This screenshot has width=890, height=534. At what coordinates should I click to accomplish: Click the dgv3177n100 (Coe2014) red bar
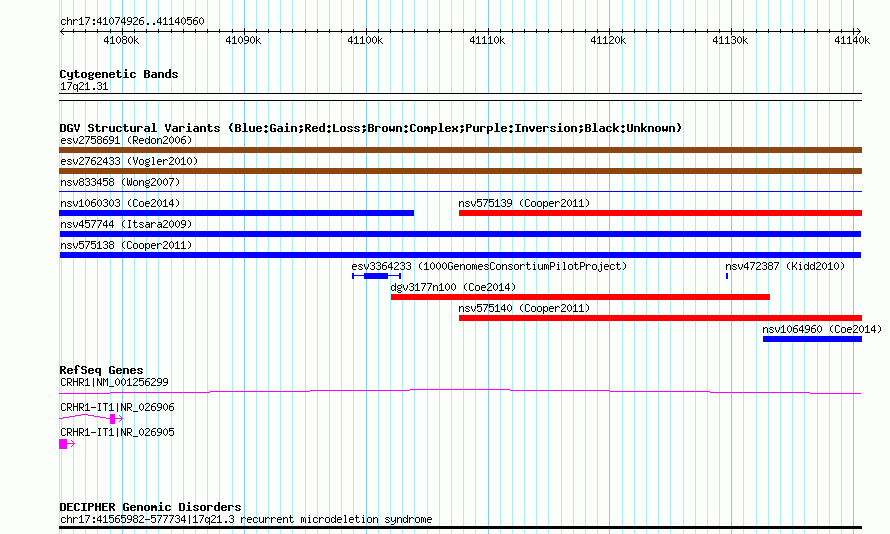pyautogui.click(x=580, y=297)
